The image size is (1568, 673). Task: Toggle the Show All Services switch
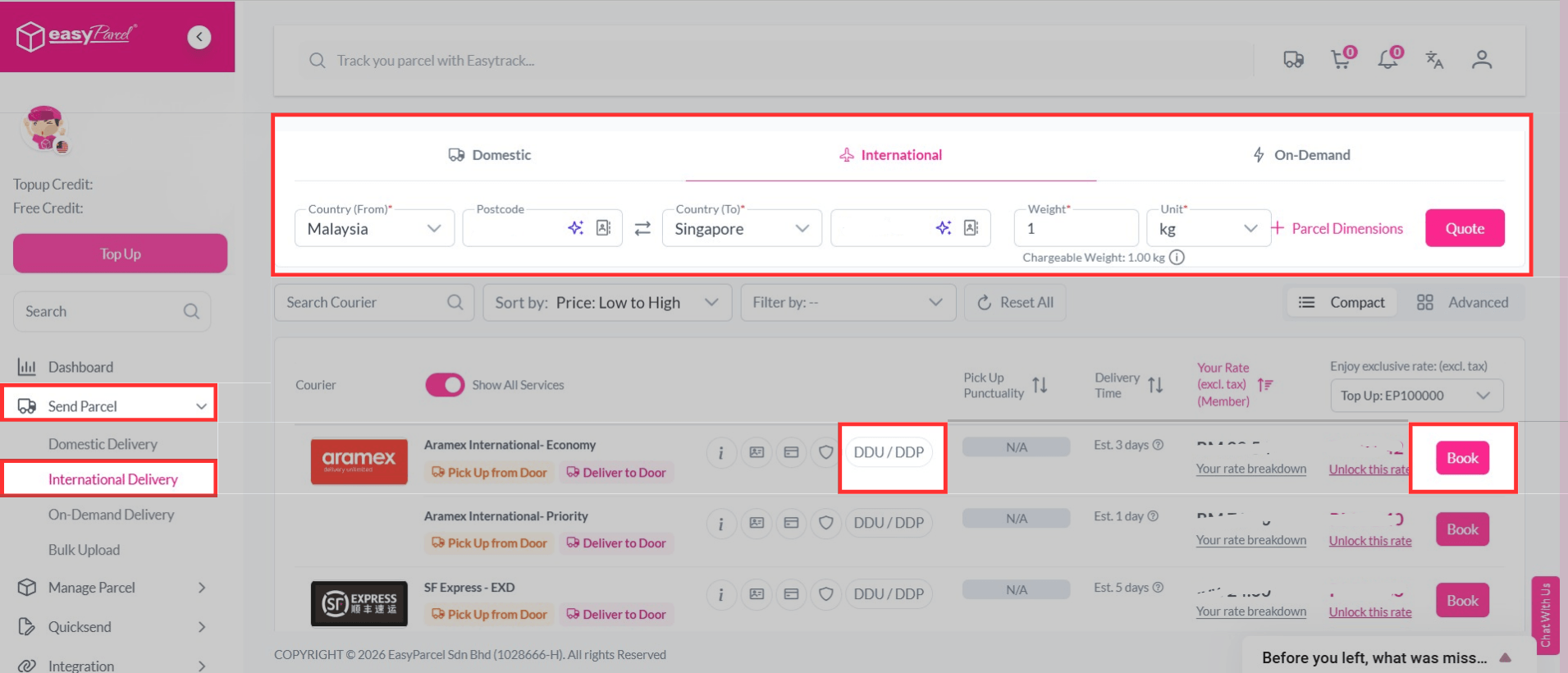[445, 385]
